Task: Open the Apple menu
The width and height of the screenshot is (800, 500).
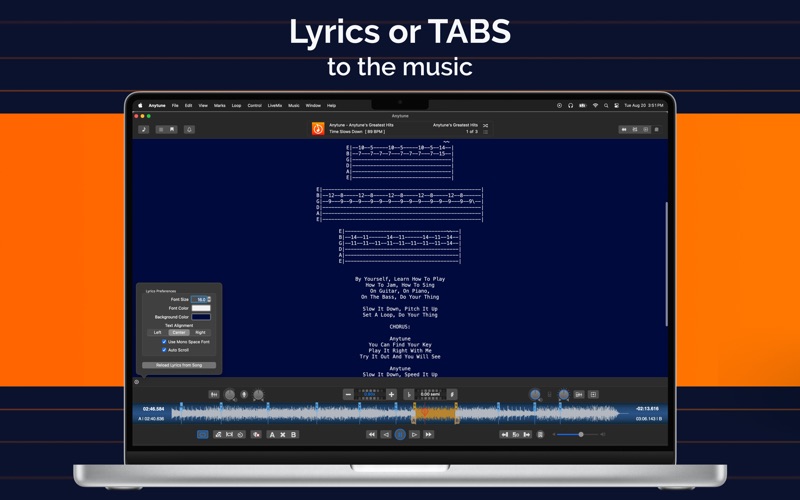Action: 140,106
